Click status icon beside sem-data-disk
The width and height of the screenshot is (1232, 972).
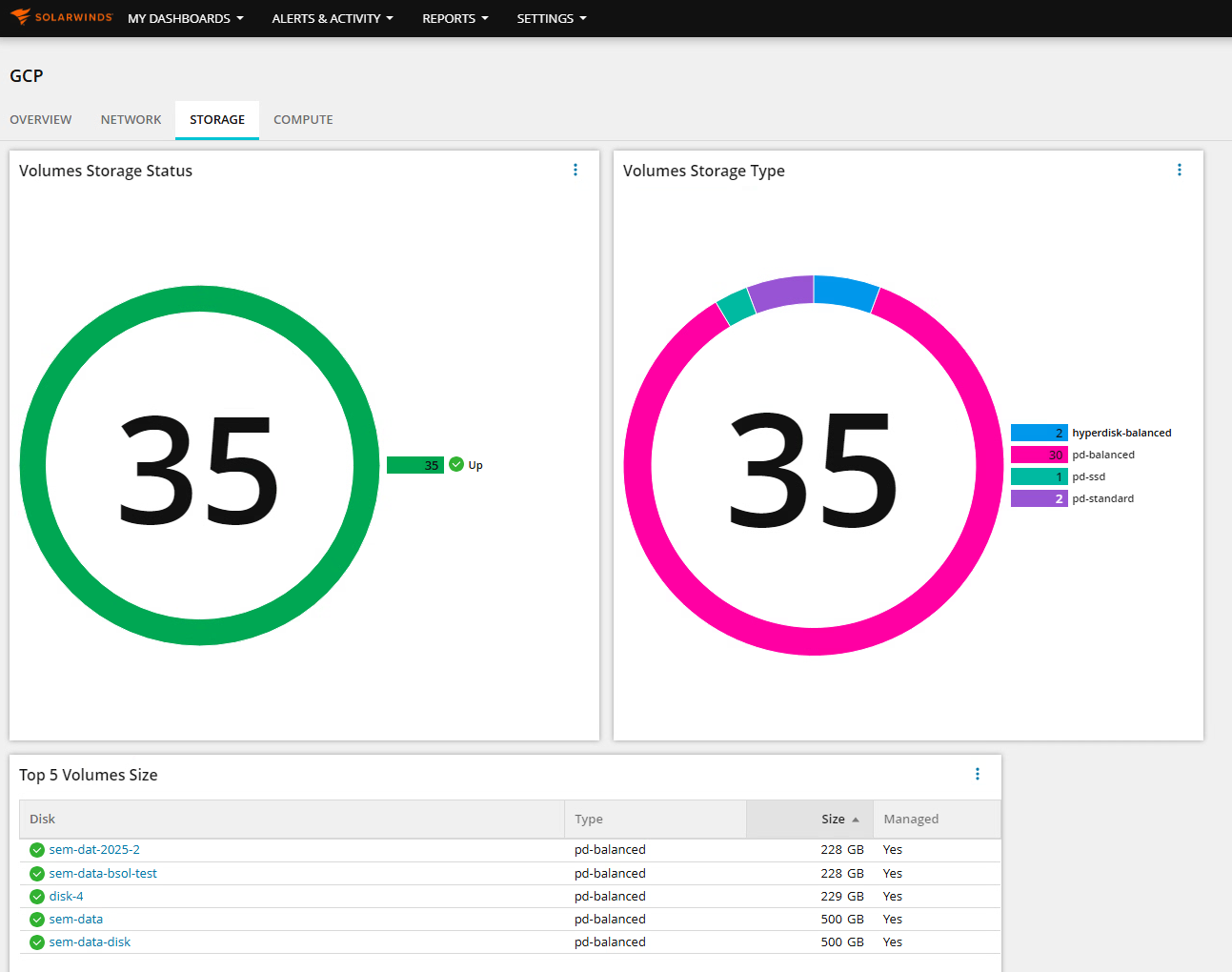(x=37, y=942)
